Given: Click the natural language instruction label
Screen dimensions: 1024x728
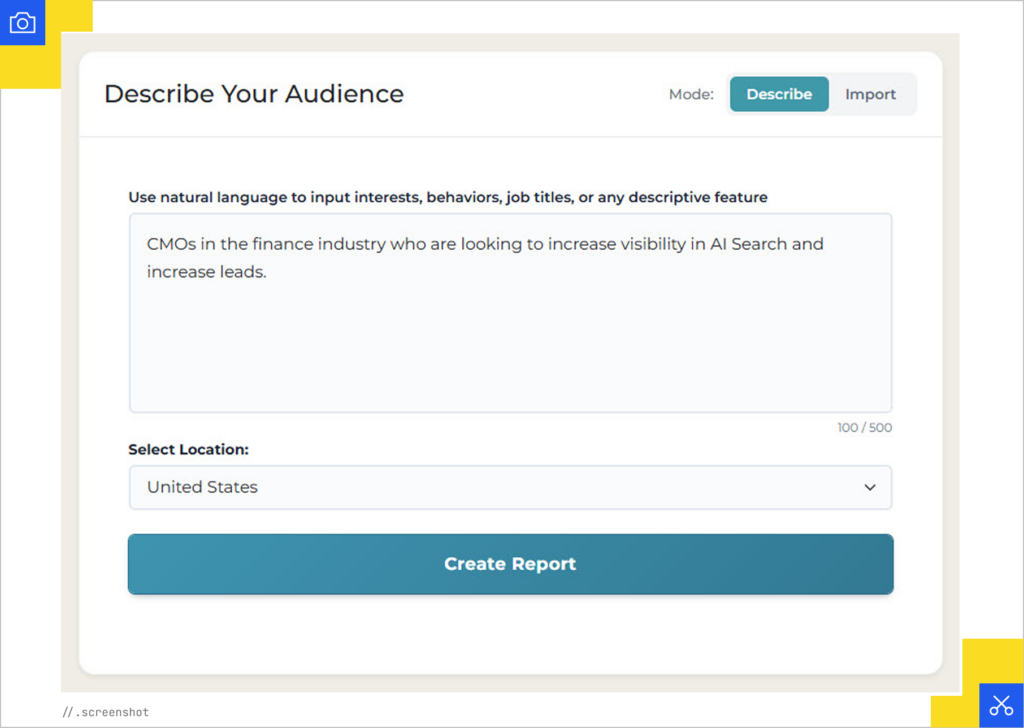Looking at the screenshot, I should [448, 197].
